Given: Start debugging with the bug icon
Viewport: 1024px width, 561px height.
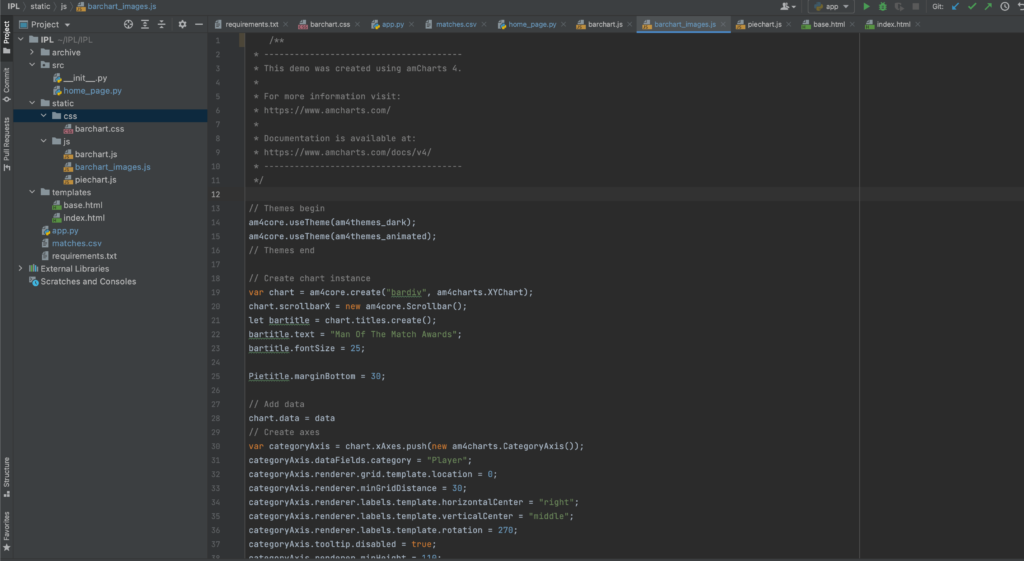Looking at the screenshot, I should [883, 6].
